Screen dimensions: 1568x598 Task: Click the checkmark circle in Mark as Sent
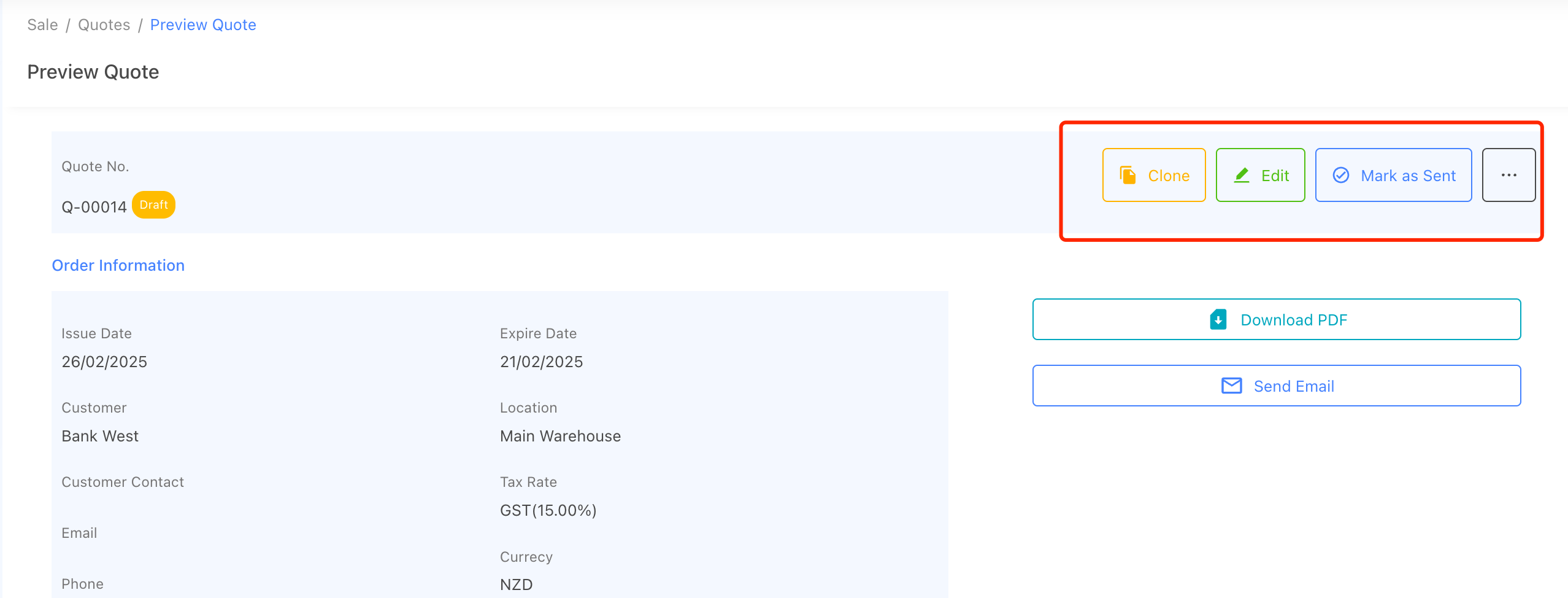1341,176
